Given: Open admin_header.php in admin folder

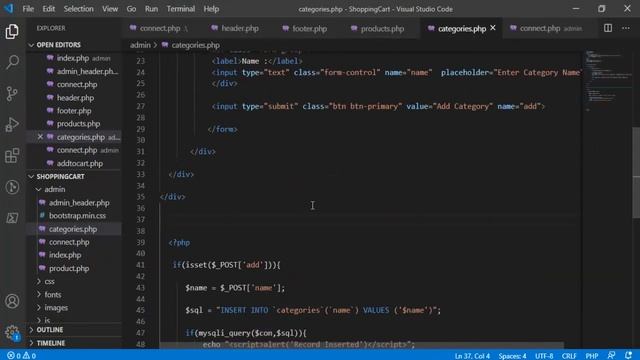Looking at the screenshot, I should point(74,202).
